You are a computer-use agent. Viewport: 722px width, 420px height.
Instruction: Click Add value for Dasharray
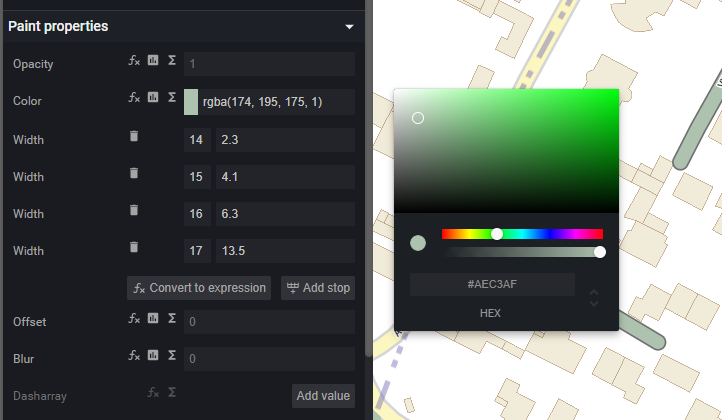323,396
